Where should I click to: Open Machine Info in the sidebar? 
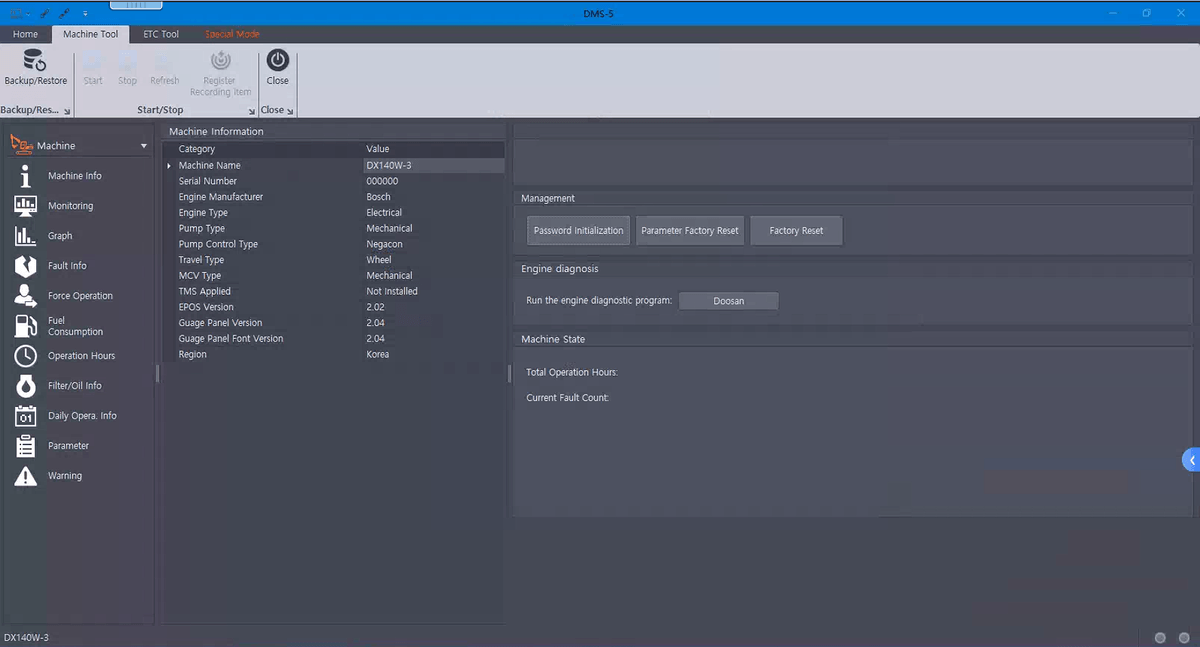point(74,176)
